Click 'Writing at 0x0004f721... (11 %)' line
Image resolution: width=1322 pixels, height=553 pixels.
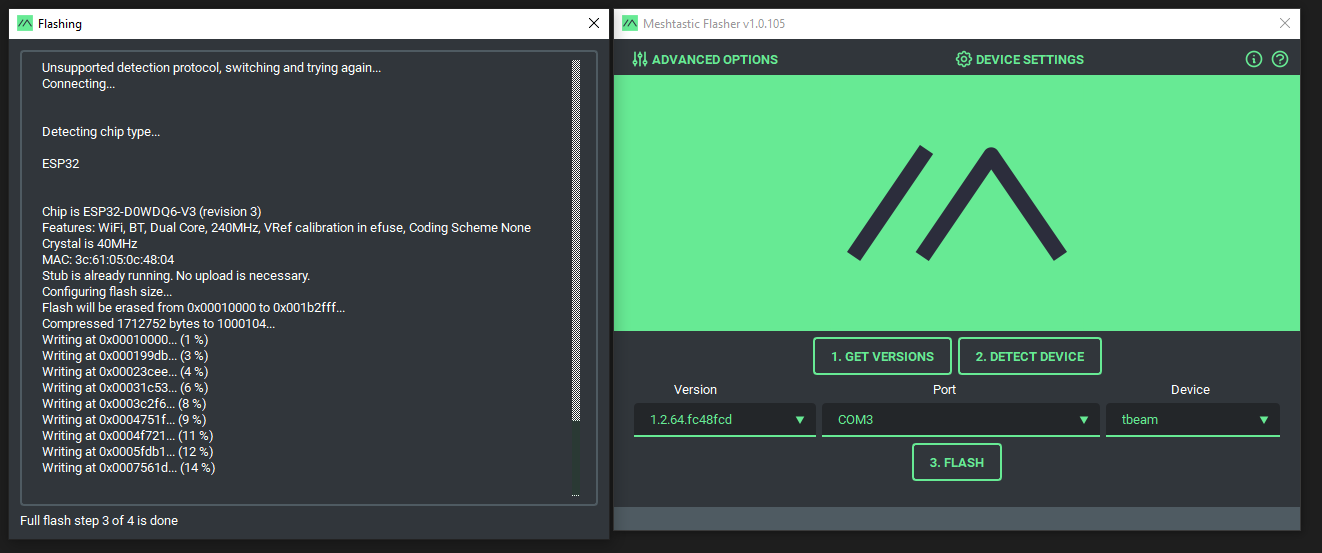[x=128, y=436]
